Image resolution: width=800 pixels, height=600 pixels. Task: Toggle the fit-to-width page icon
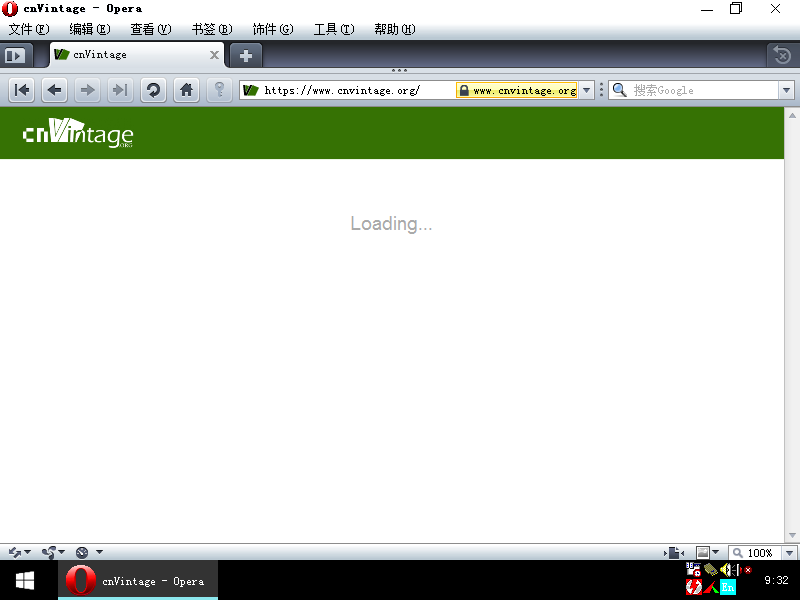click(x=674, y=553)
